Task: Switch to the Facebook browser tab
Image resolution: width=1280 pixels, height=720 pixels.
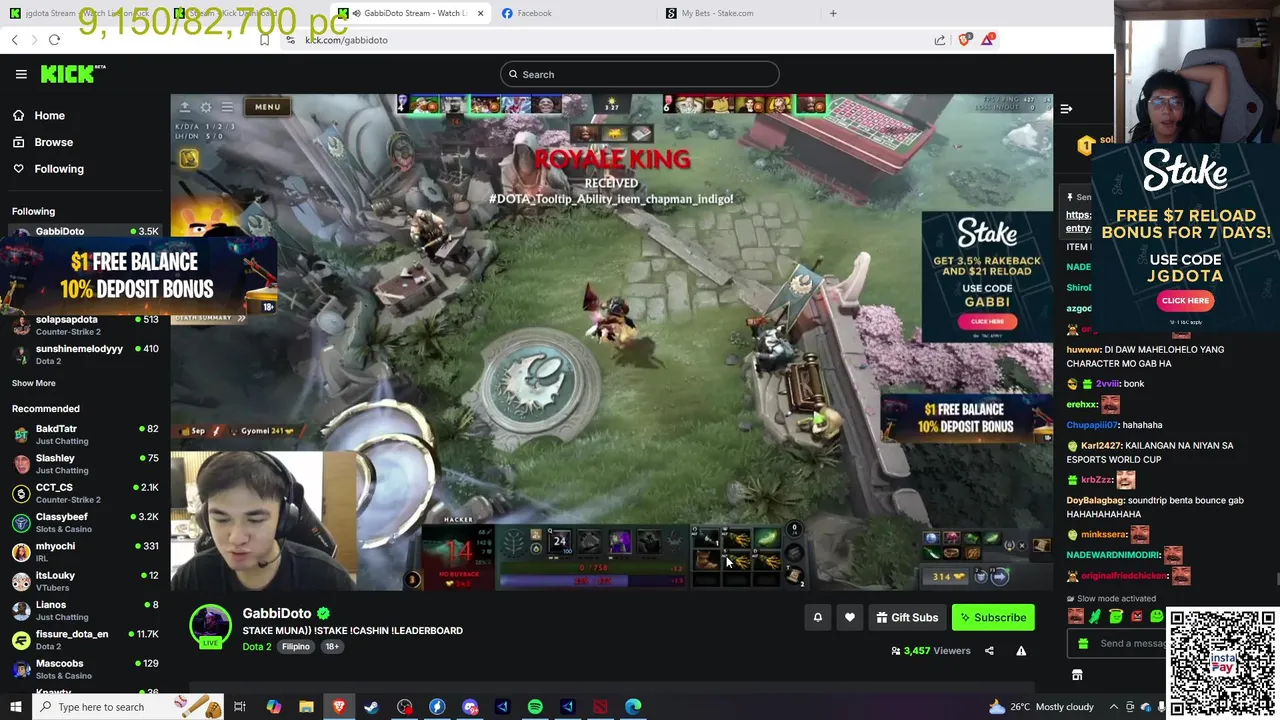Action: [534, 13]
